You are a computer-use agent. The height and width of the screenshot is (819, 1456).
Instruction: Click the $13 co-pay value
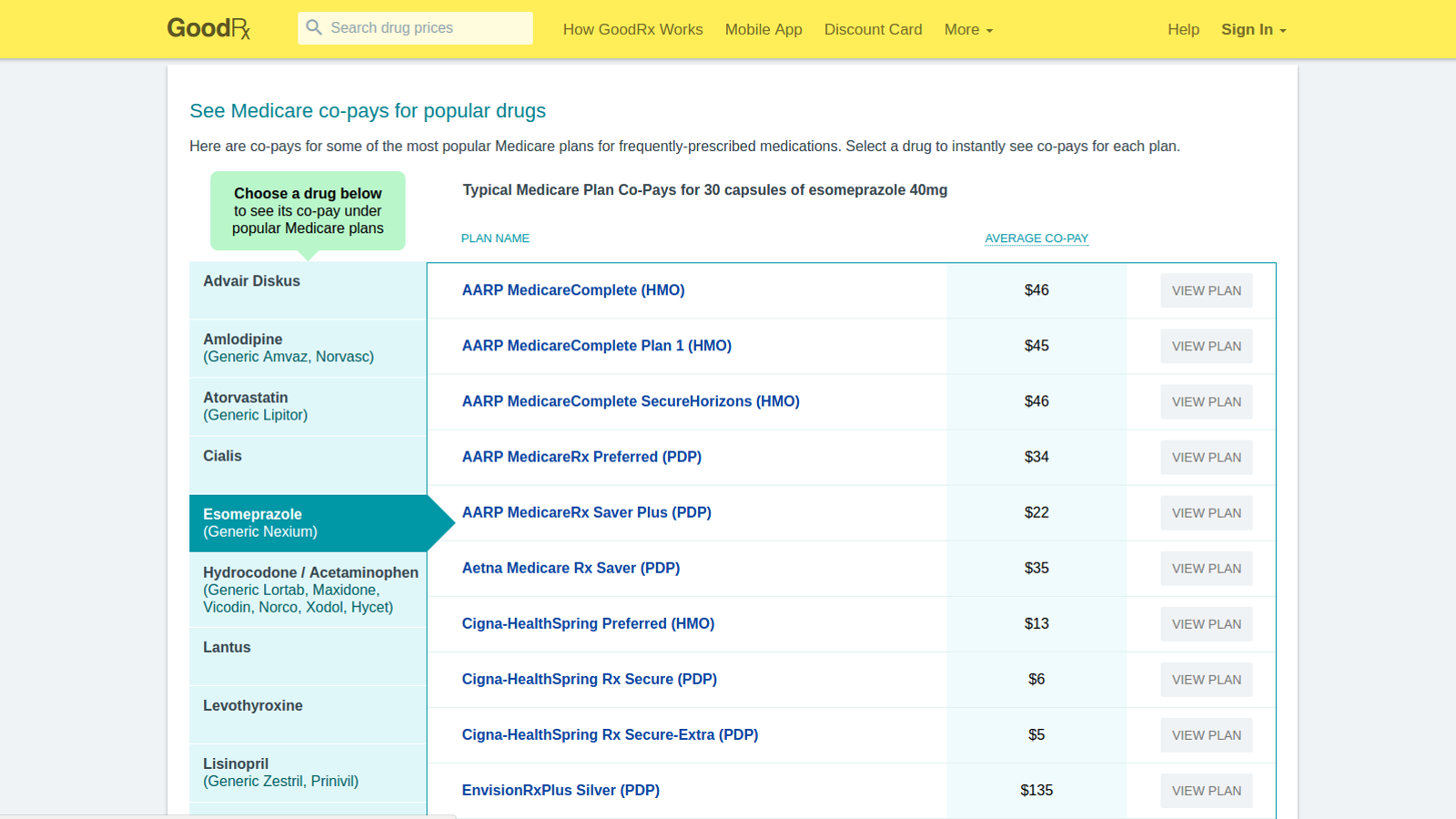tap(1036, 623)
